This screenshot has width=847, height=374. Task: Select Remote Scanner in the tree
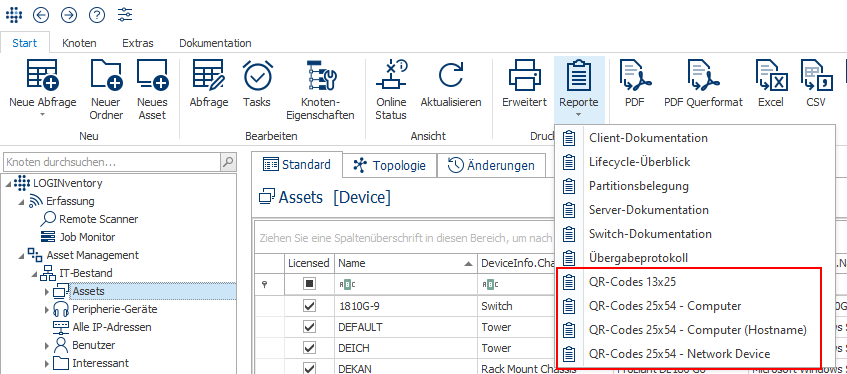click(98, 219)
